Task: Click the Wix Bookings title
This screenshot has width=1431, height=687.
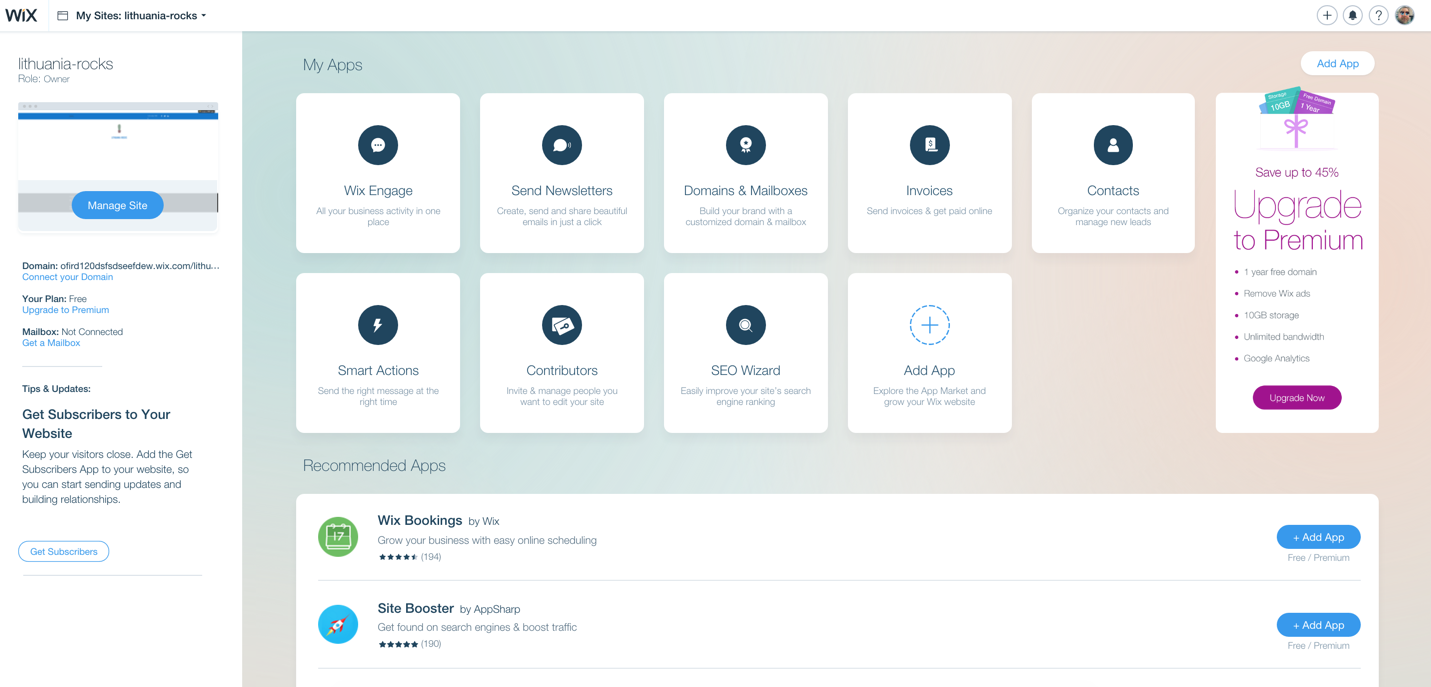Action: click(420, 520)
